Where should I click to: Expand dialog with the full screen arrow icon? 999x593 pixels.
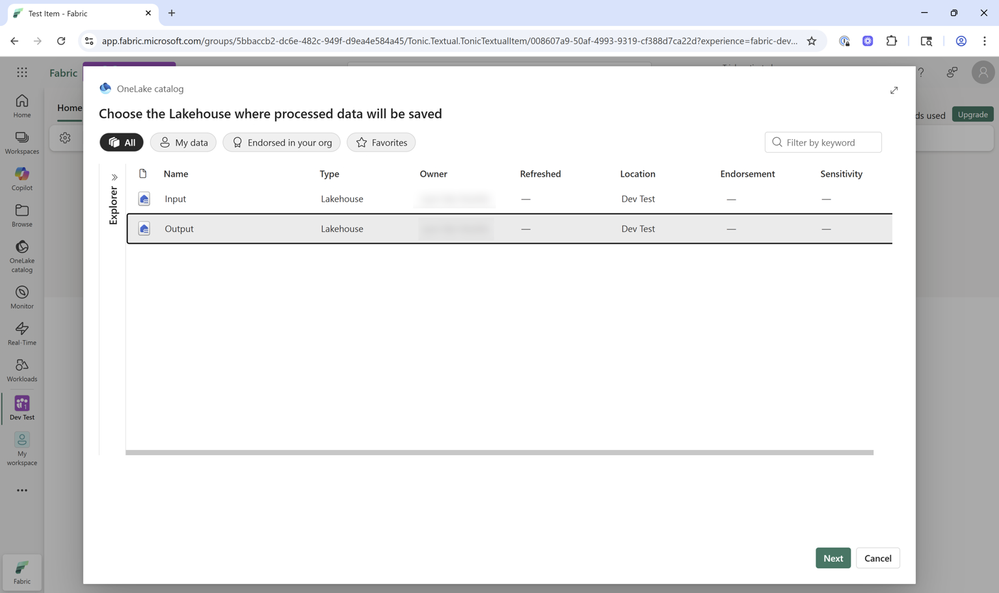click(x=894, y=90)
